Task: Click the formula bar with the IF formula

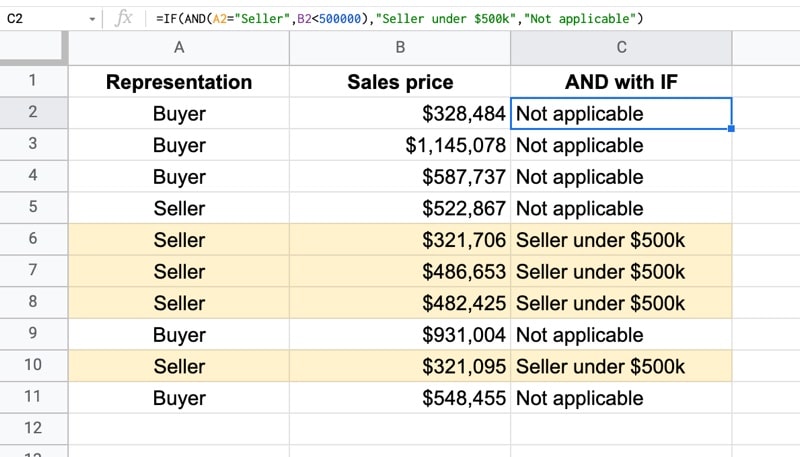Action: click(x=472, y=19)
